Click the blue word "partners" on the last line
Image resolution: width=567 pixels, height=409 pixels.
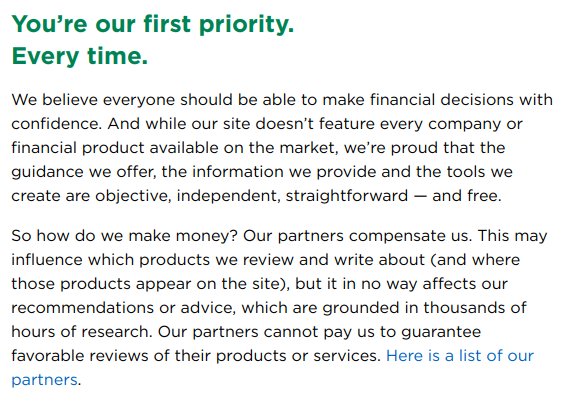(x=44, y=380)
